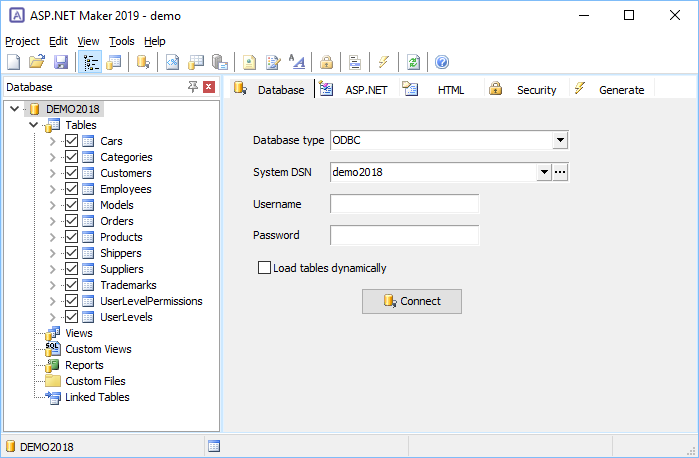
Task: Click the Open Project folder icon
Action: pyautogui.click(x=37, y=62)
